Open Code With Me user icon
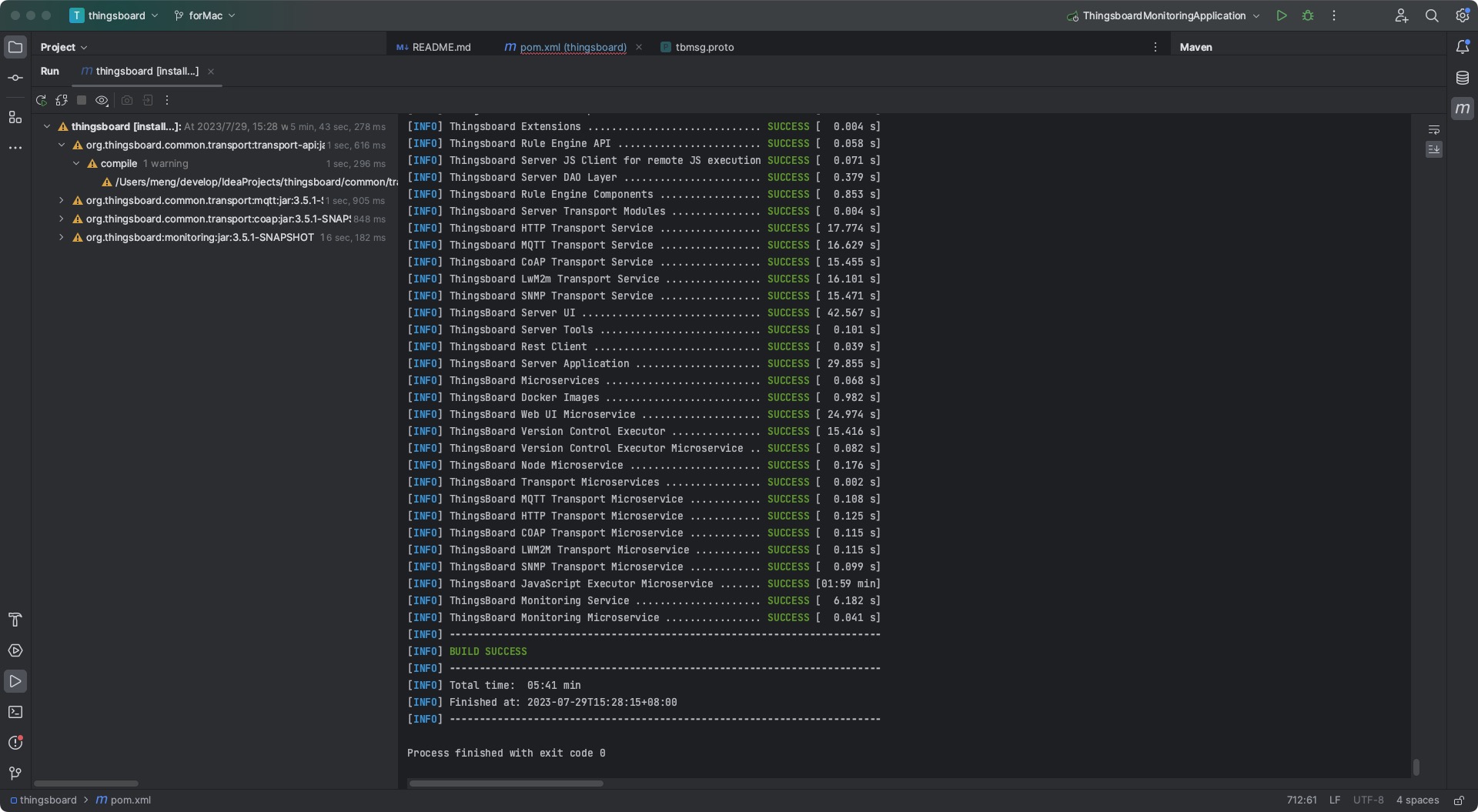The height and width of the screenshot is (812, 1478). pos(1401,15)
